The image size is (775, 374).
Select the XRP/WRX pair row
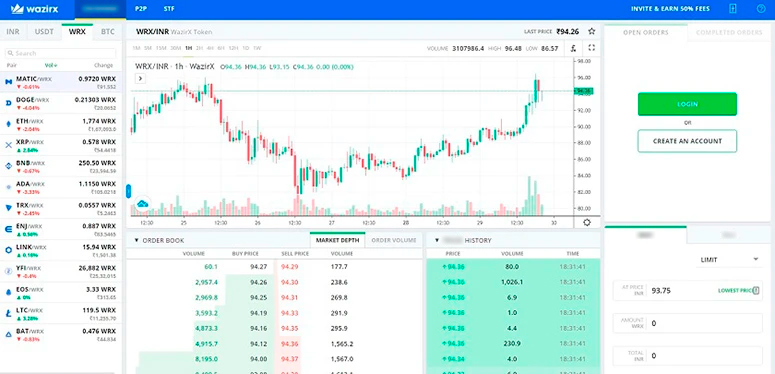click(61, 145)
